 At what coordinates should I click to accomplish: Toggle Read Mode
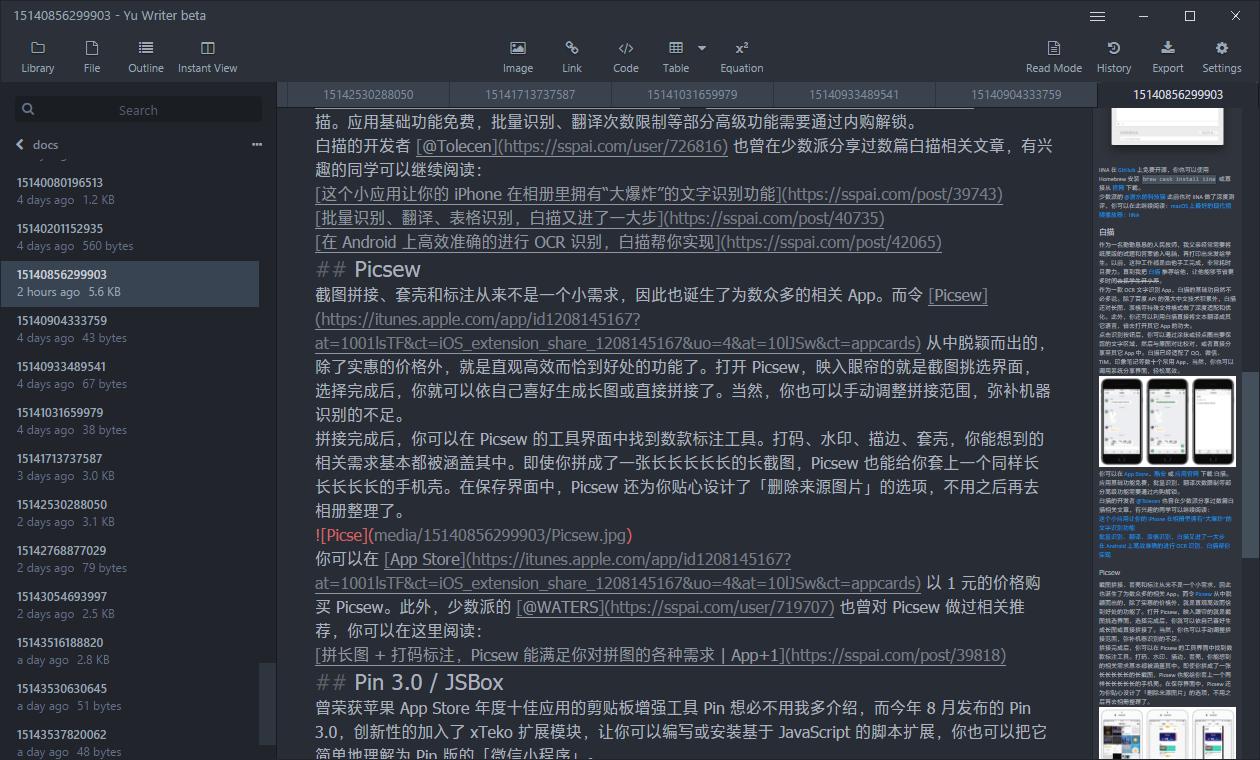(x=1054, y=57)
